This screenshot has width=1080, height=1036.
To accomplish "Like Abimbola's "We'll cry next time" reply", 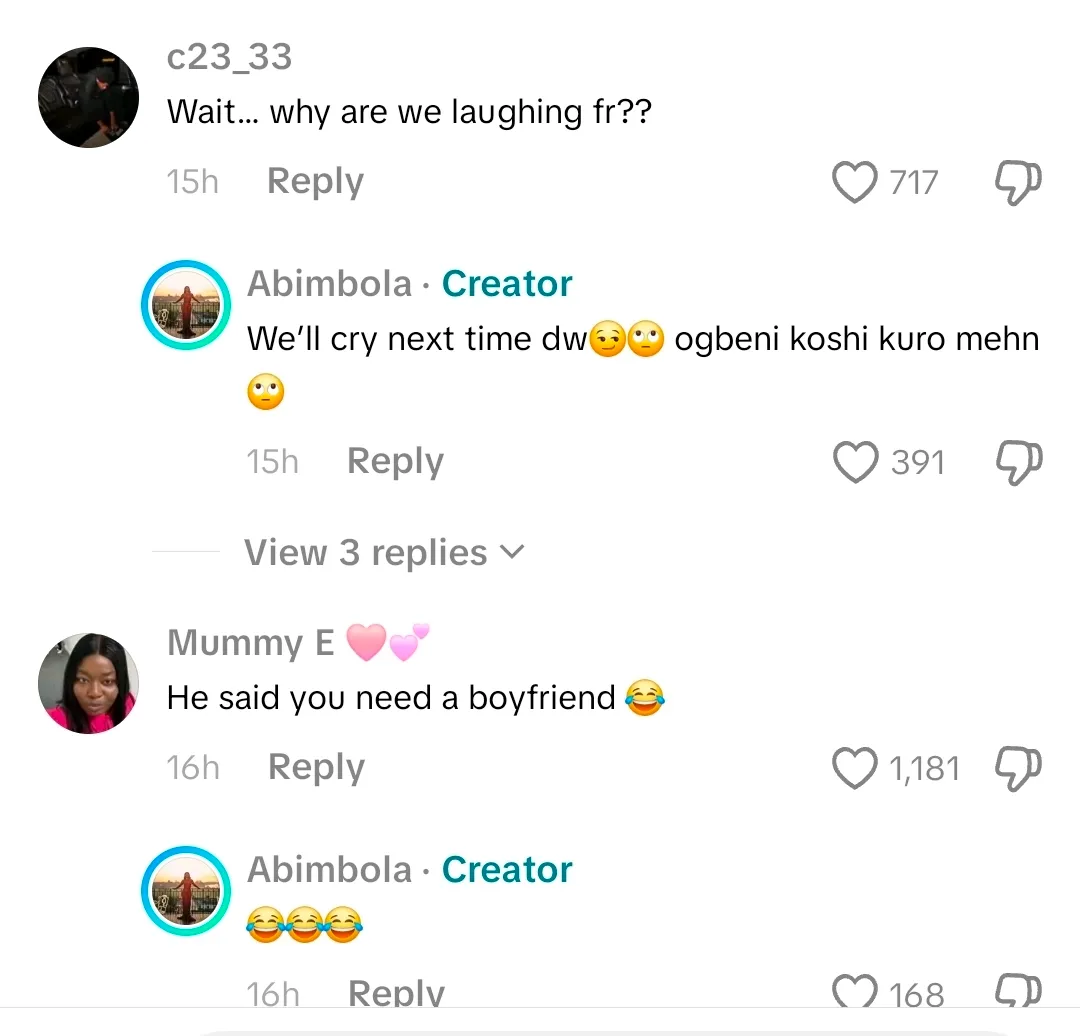I will tap(854, 462).
